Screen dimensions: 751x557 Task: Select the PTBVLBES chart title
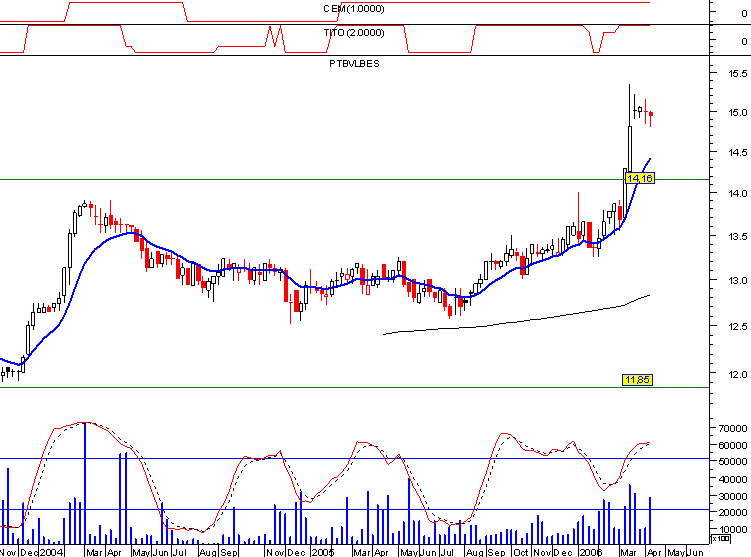354,63
